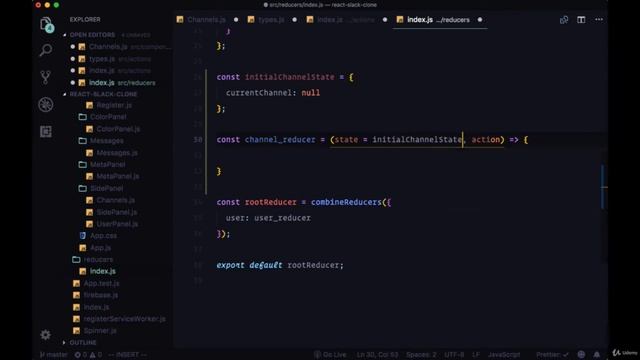Close the index.js reducers tab via its dot
The height and width of the screenshot is (360, 640).
click(x=480, y=20)
